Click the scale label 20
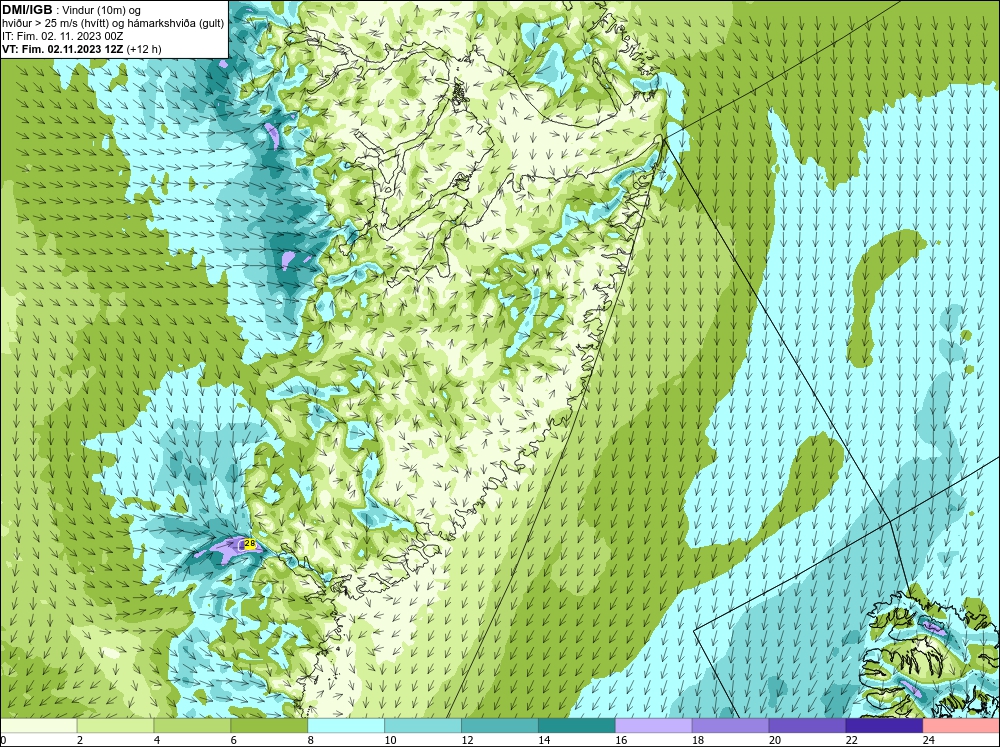 click(x=774, y=740)
